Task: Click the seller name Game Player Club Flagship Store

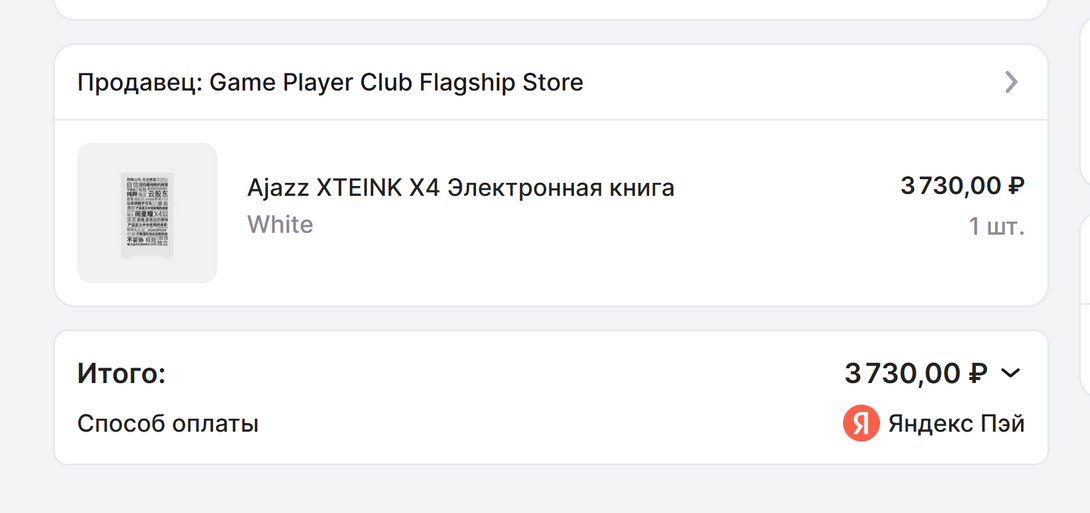Action: coord(396,82)
